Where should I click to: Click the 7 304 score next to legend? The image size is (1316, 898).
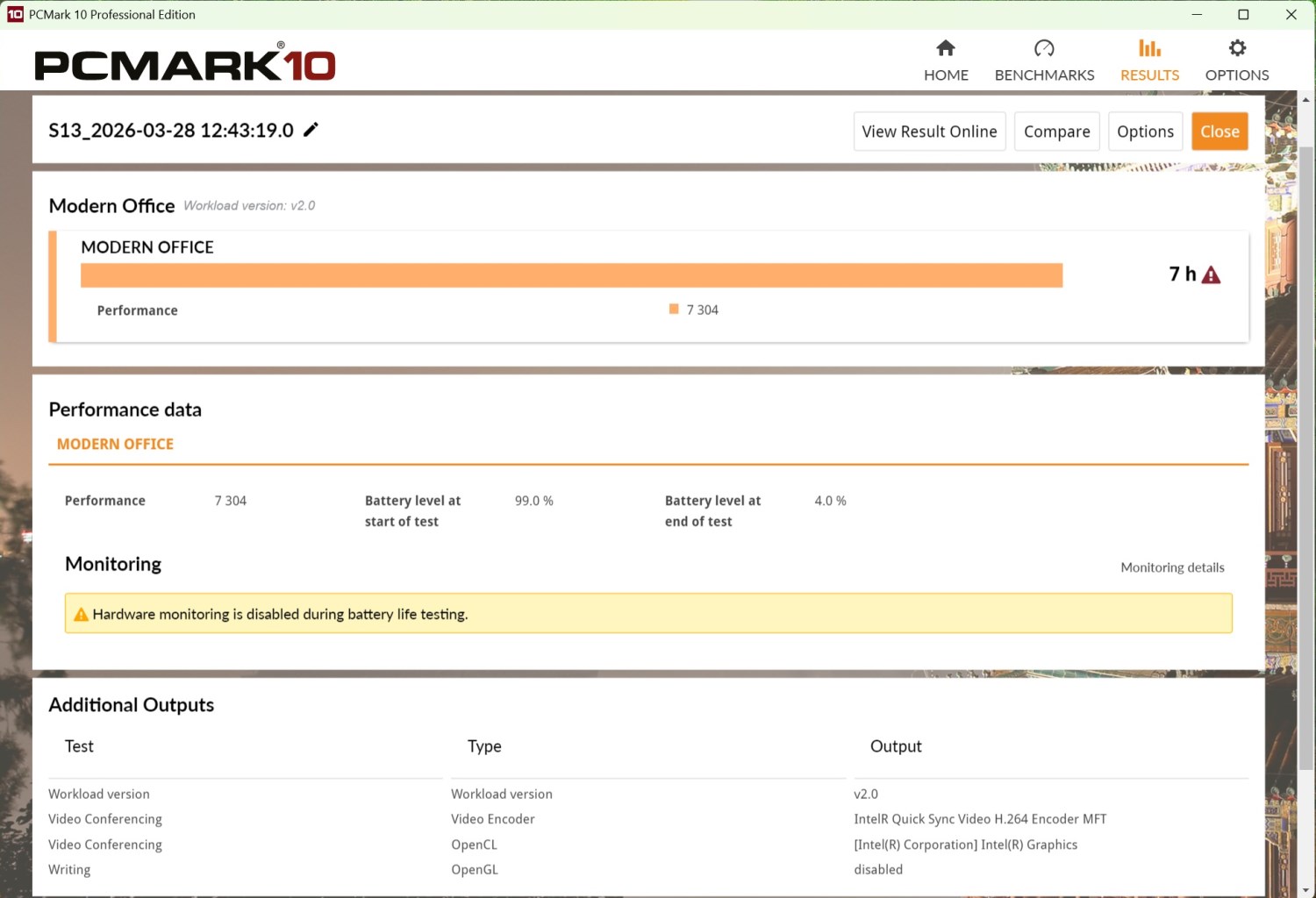pyautogui.click(x=702, y=310)
